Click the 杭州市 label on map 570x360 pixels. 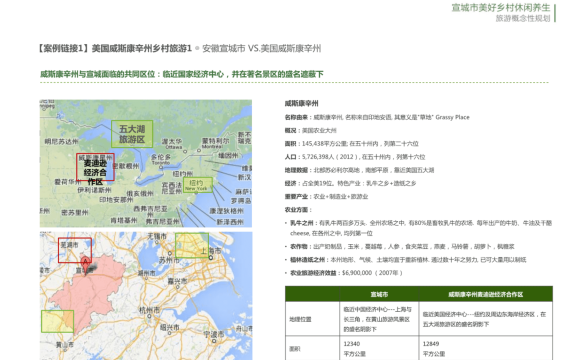point(149,310)
